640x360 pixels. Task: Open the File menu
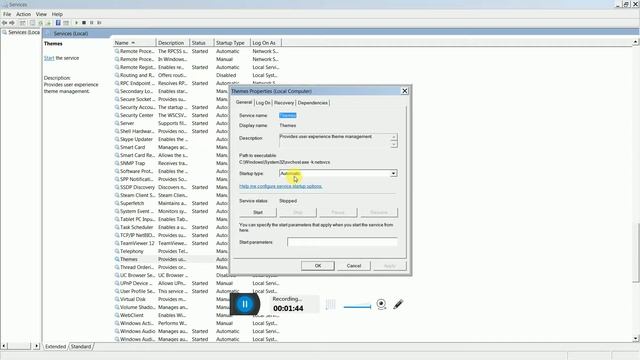[x=7, y=14]
